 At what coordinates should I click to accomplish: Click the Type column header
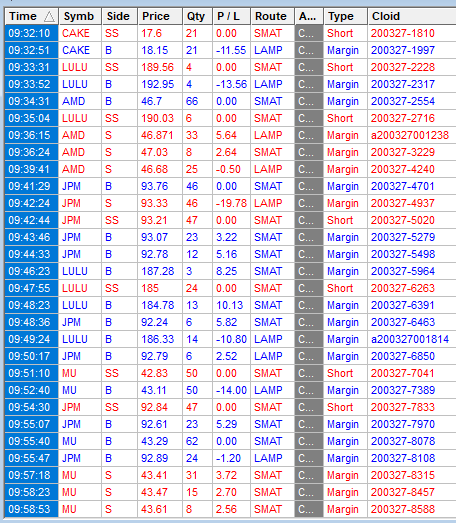tap(345, 16)
